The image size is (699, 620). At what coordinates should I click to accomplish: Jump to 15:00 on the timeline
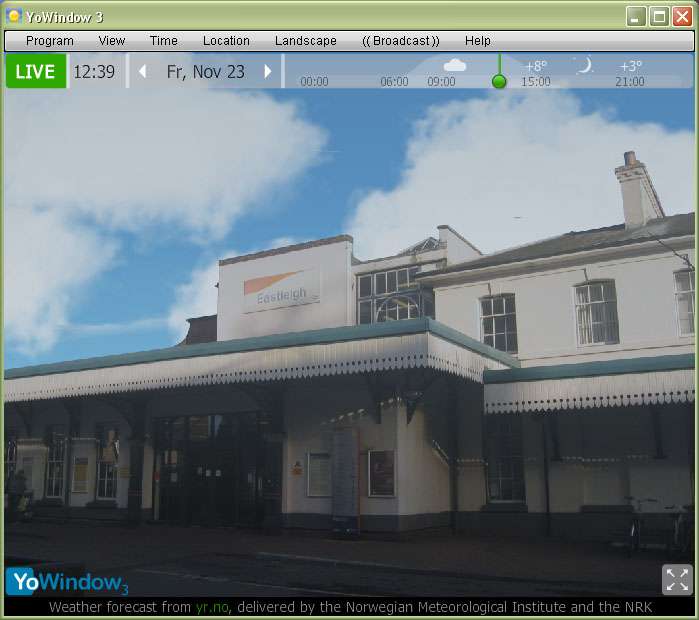536,82
